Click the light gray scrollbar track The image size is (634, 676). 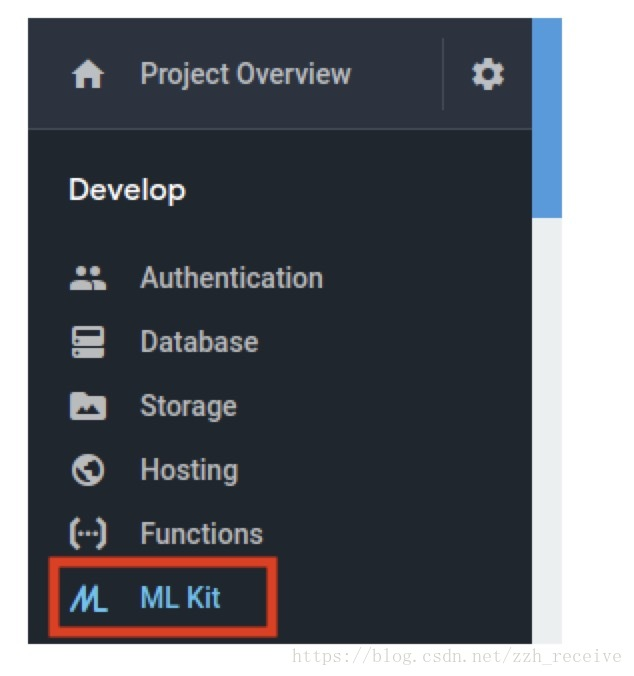[547, 430]
